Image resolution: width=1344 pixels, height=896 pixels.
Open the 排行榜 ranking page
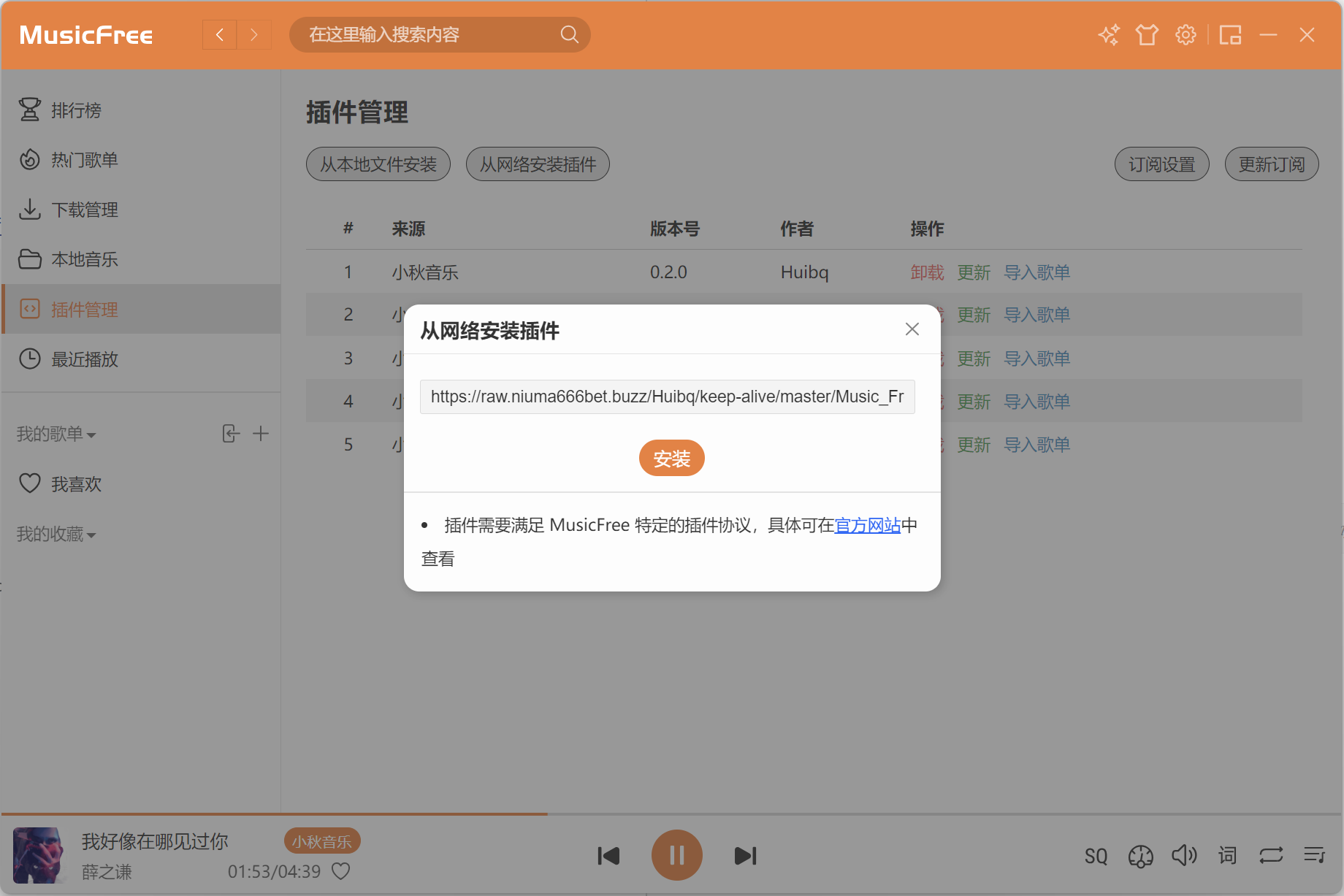tap(142, 110)
